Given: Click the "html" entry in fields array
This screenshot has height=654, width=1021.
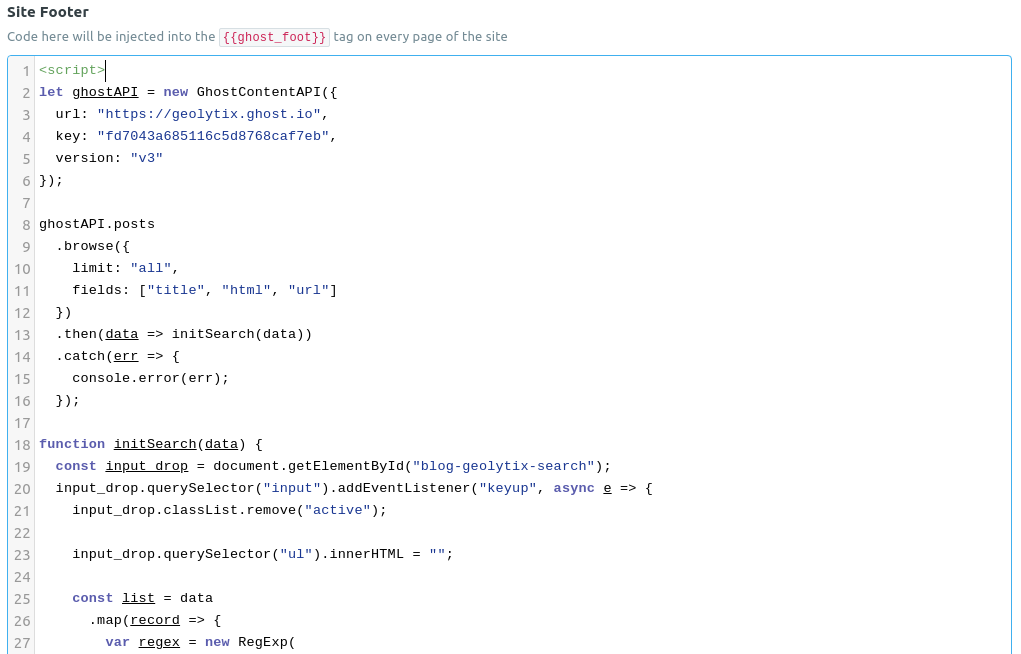Looking at the screenshot, I should [246, 290].
